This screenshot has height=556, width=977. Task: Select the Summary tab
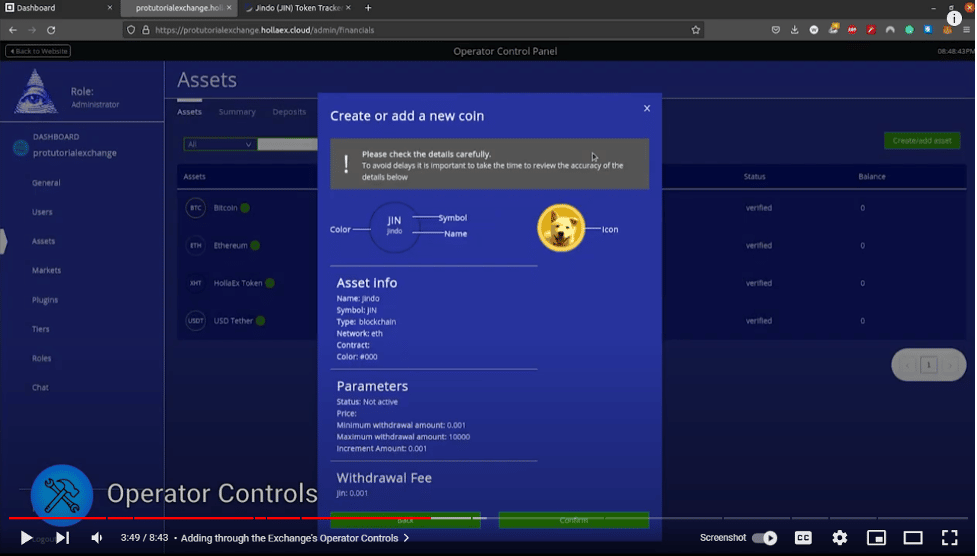pos(237,112)
